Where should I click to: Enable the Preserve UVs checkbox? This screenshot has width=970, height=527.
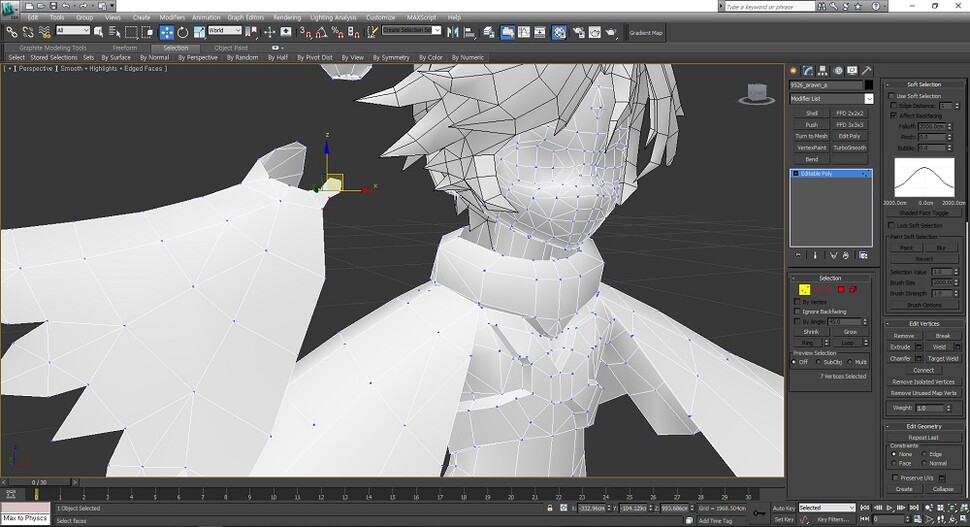[x=895, y=478]
